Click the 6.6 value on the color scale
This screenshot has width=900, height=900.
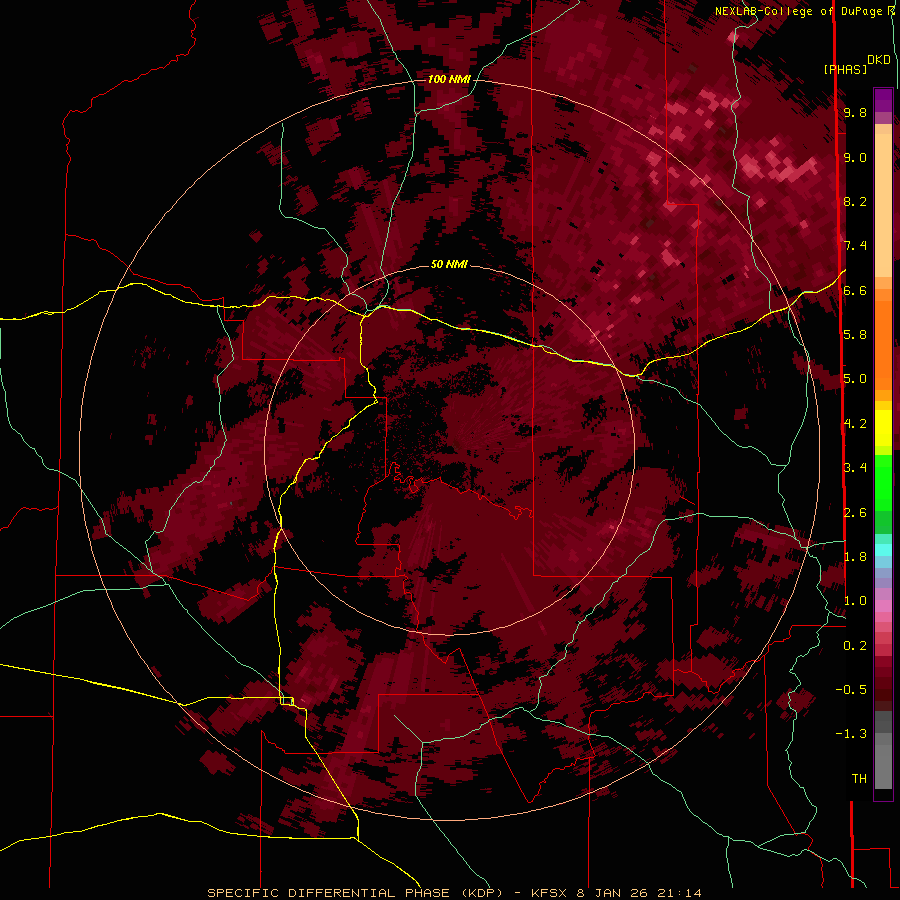[855, 291]
